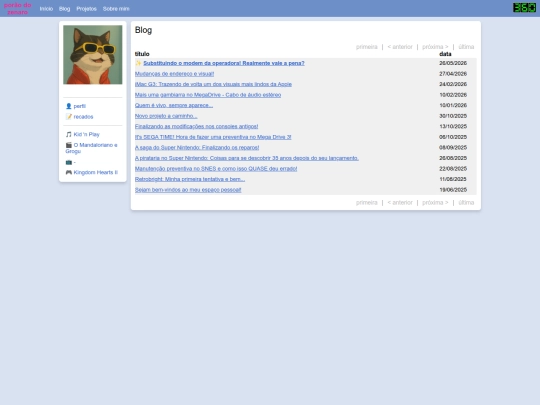
Task: Click the date 19/06/2025
Action: coord(453,190)
